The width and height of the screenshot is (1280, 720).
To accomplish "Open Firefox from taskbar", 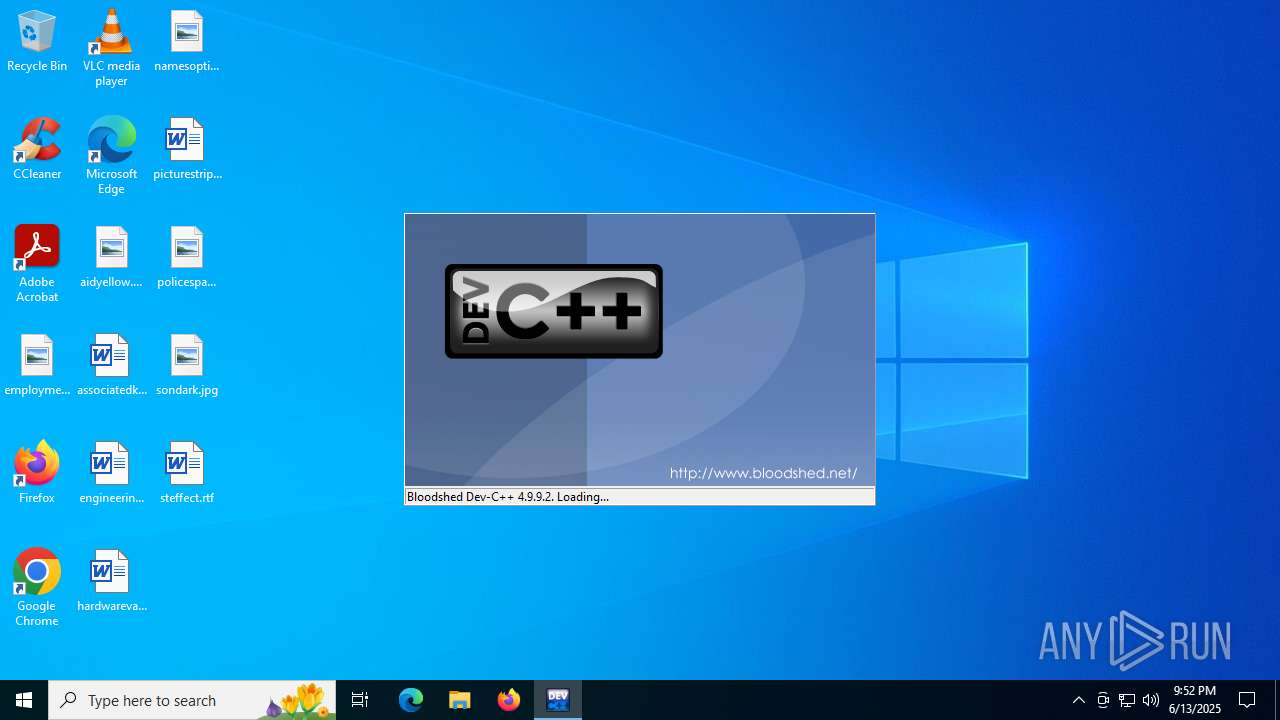I will tap(509, 700).
